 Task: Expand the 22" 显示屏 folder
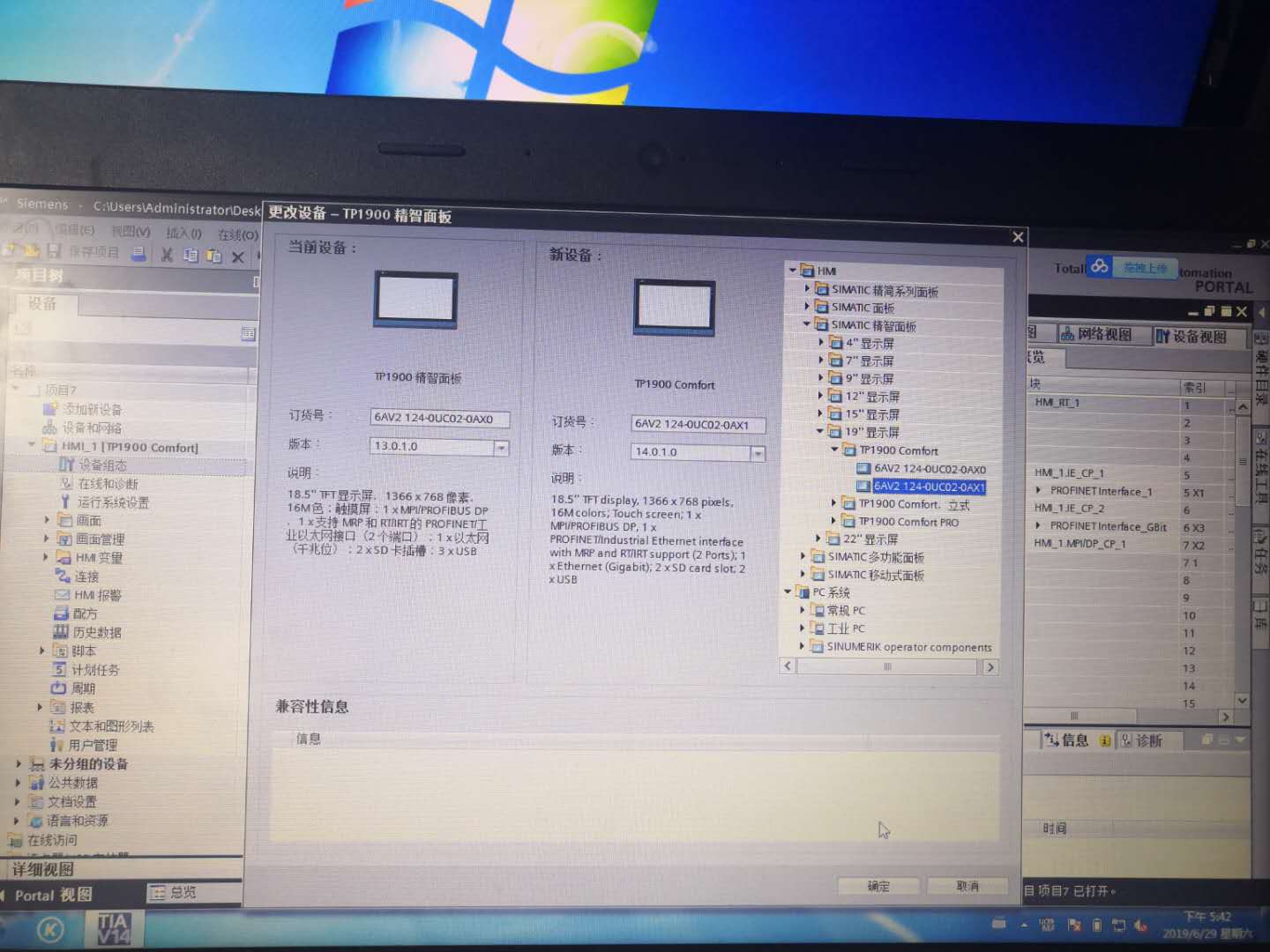coord(819,539)
